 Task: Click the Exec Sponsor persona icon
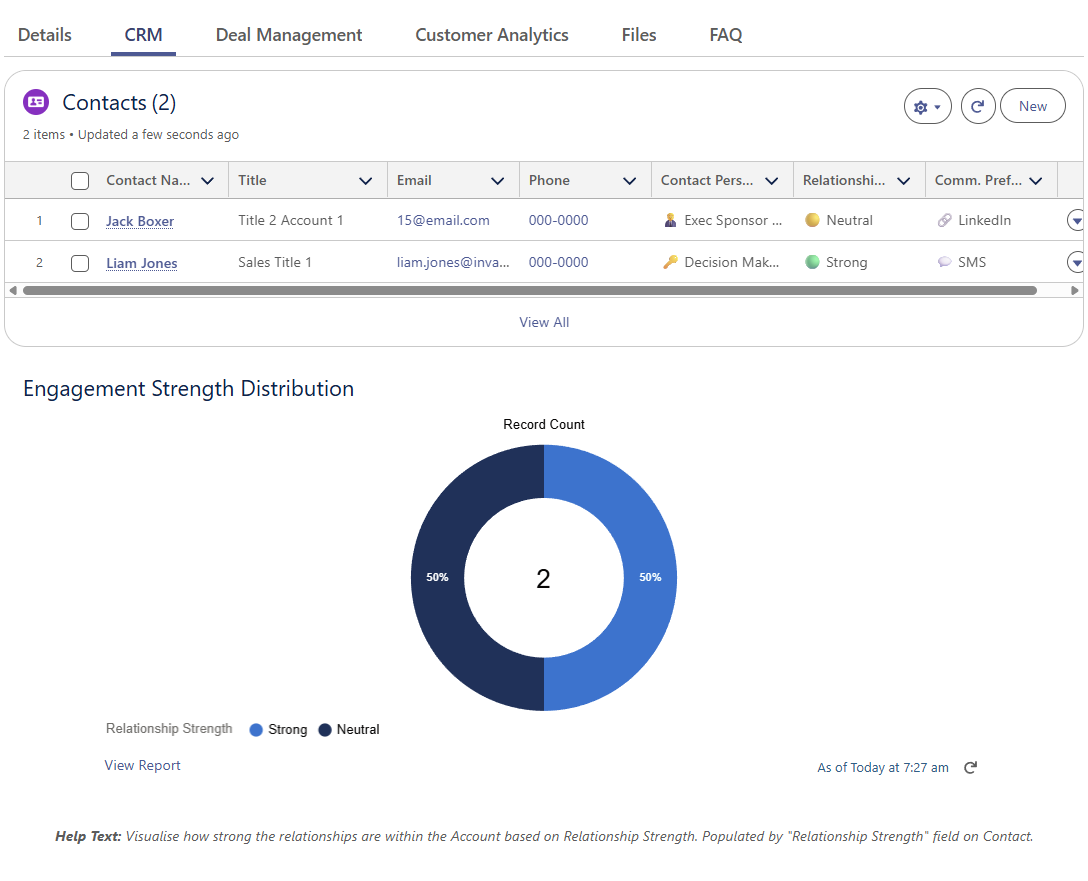[671, 221]
